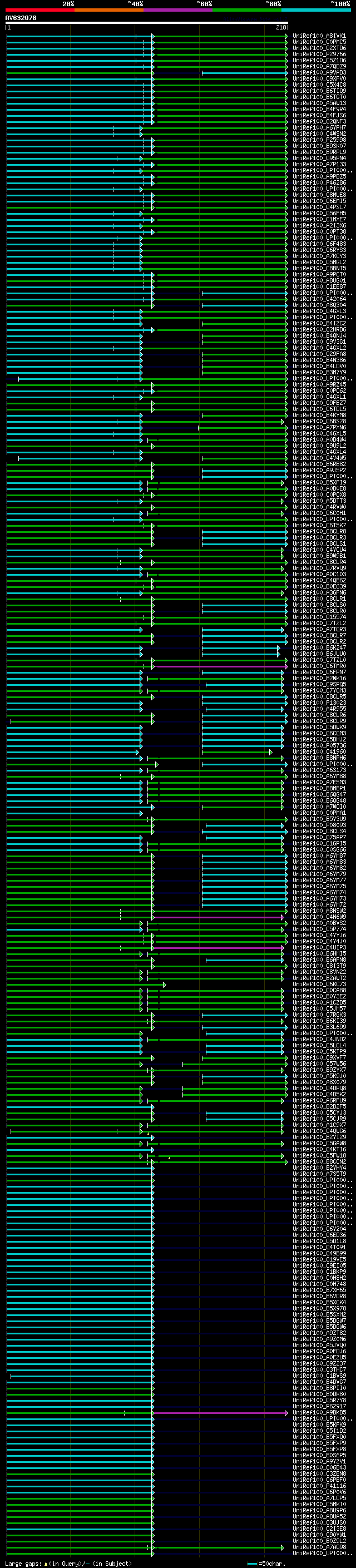Click the cyan ~100% identity legend segment
This screenshot has height=1568, width=356.
click(316, 10)
